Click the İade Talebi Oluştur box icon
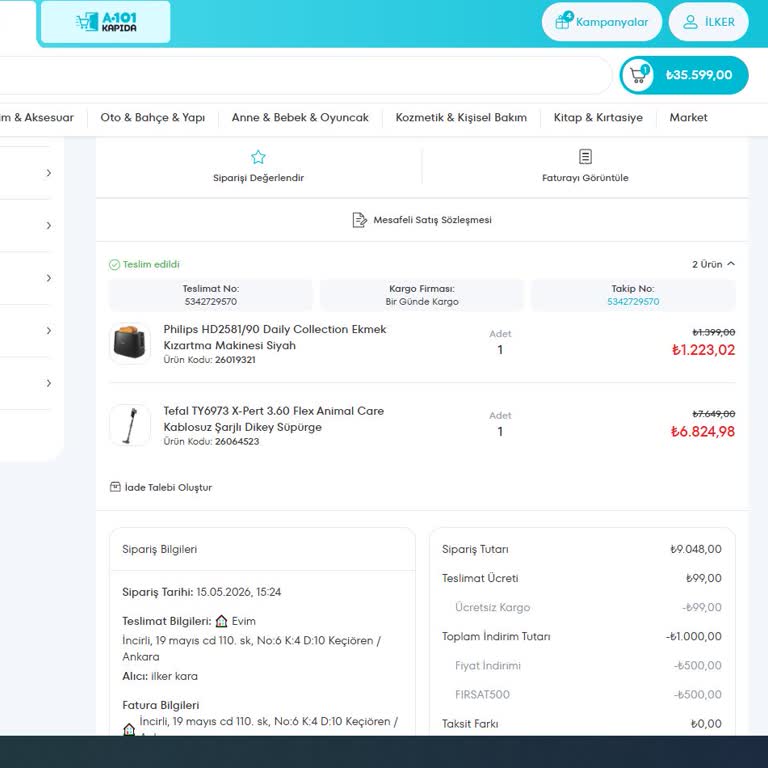The height and width of the screenshot is (768, 768). pyautogui.click(x=115, y=487)
